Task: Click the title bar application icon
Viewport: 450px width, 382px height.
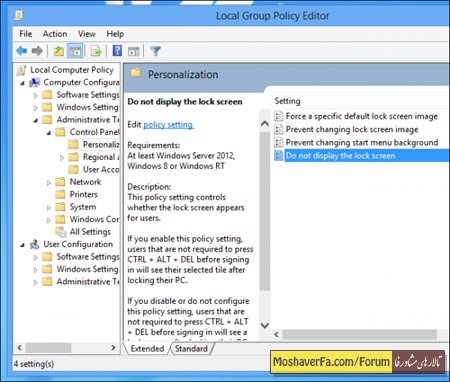Action: 19,16
